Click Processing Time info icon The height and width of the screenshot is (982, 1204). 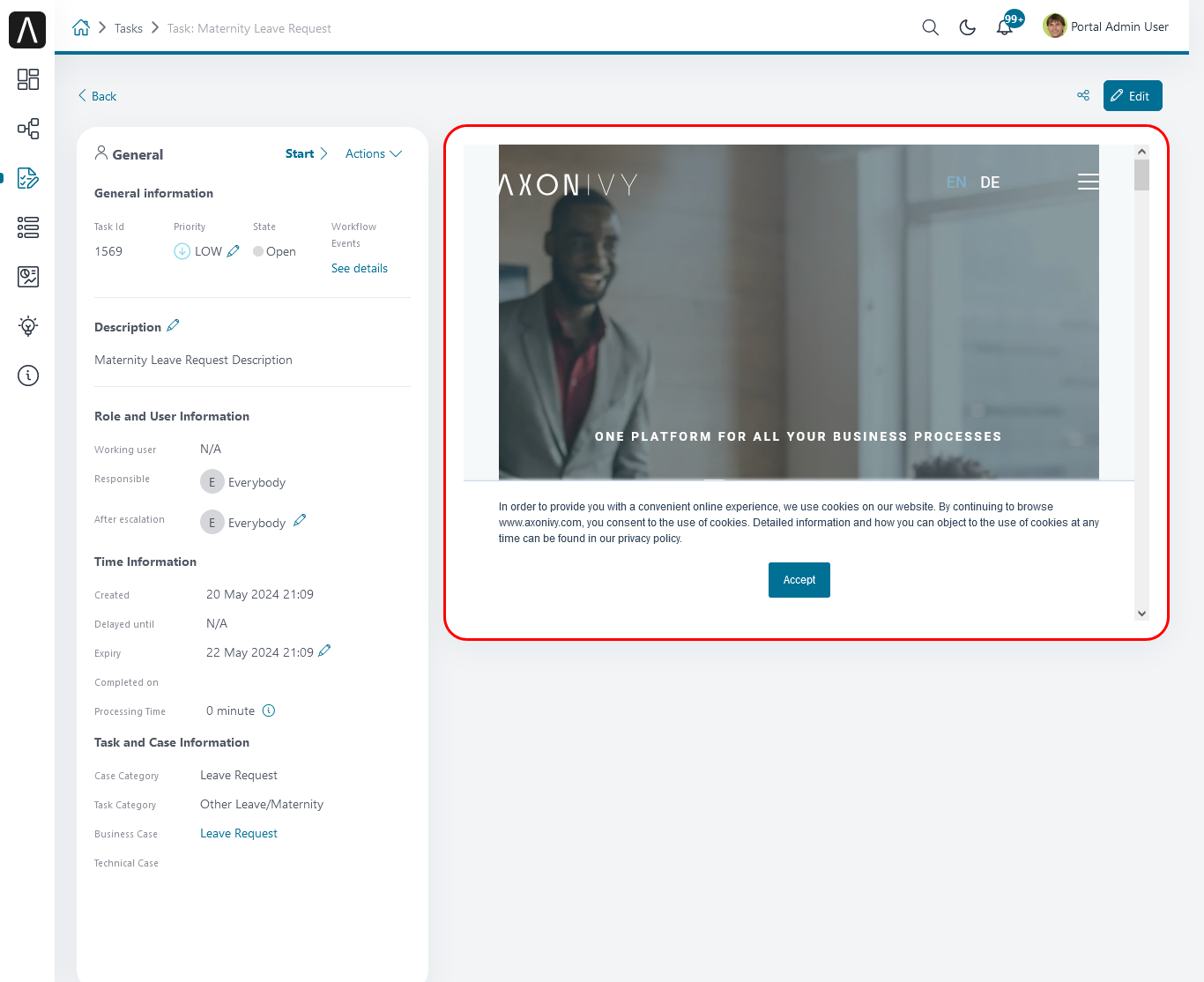[269, 710]
